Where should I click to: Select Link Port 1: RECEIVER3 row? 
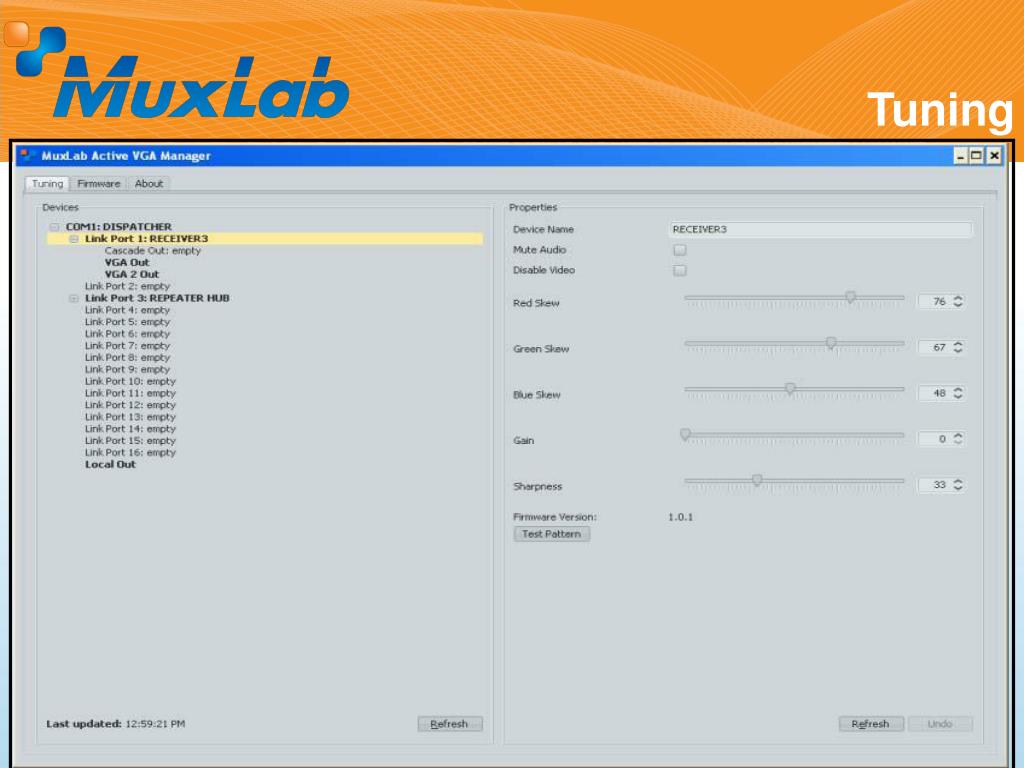point(265,239)
